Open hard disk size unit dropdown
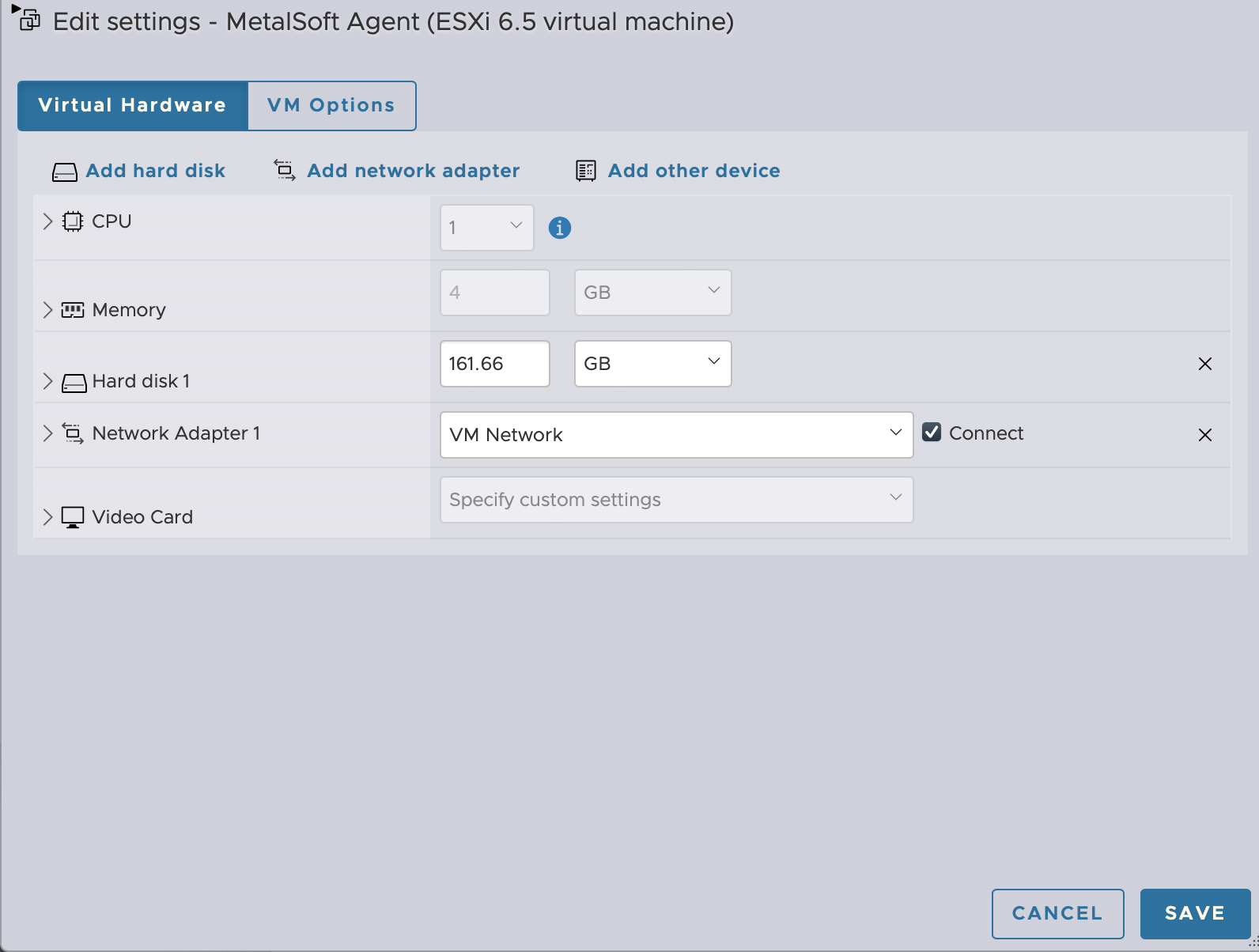Viewport: 1259px width, 952px height. coord(652,364)
